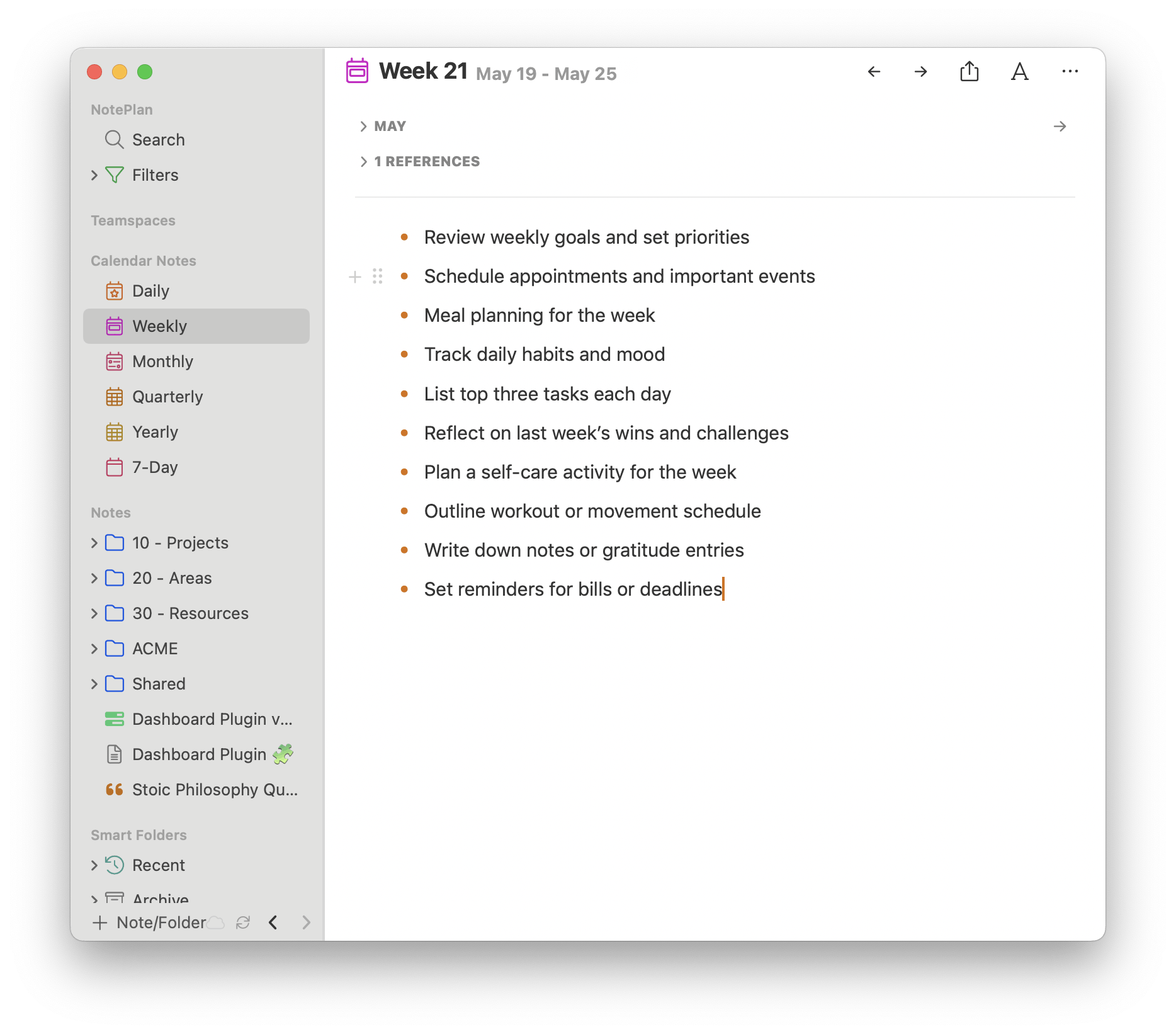Expand the 30 - Resources folder chevron
Screen dimensions: 1176x1034
[94, 613]
